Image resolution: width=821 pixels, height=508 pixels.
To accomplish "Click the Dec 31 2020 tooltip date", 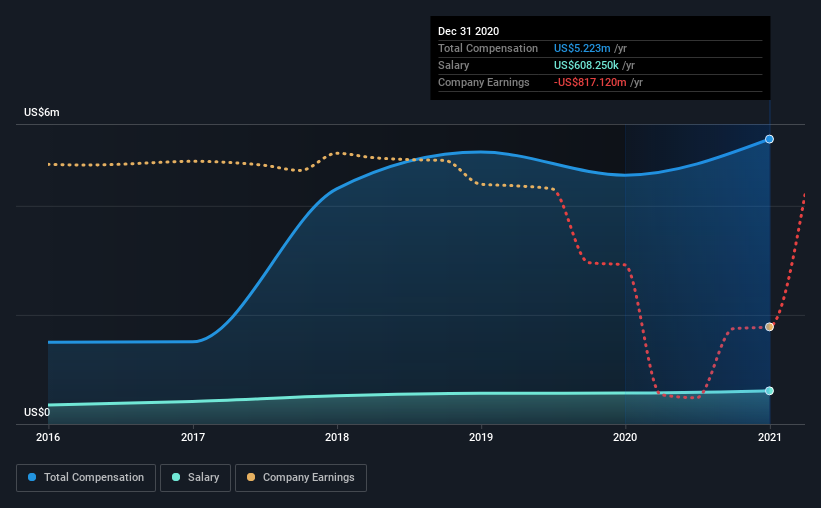I will (x=469, y=31).
